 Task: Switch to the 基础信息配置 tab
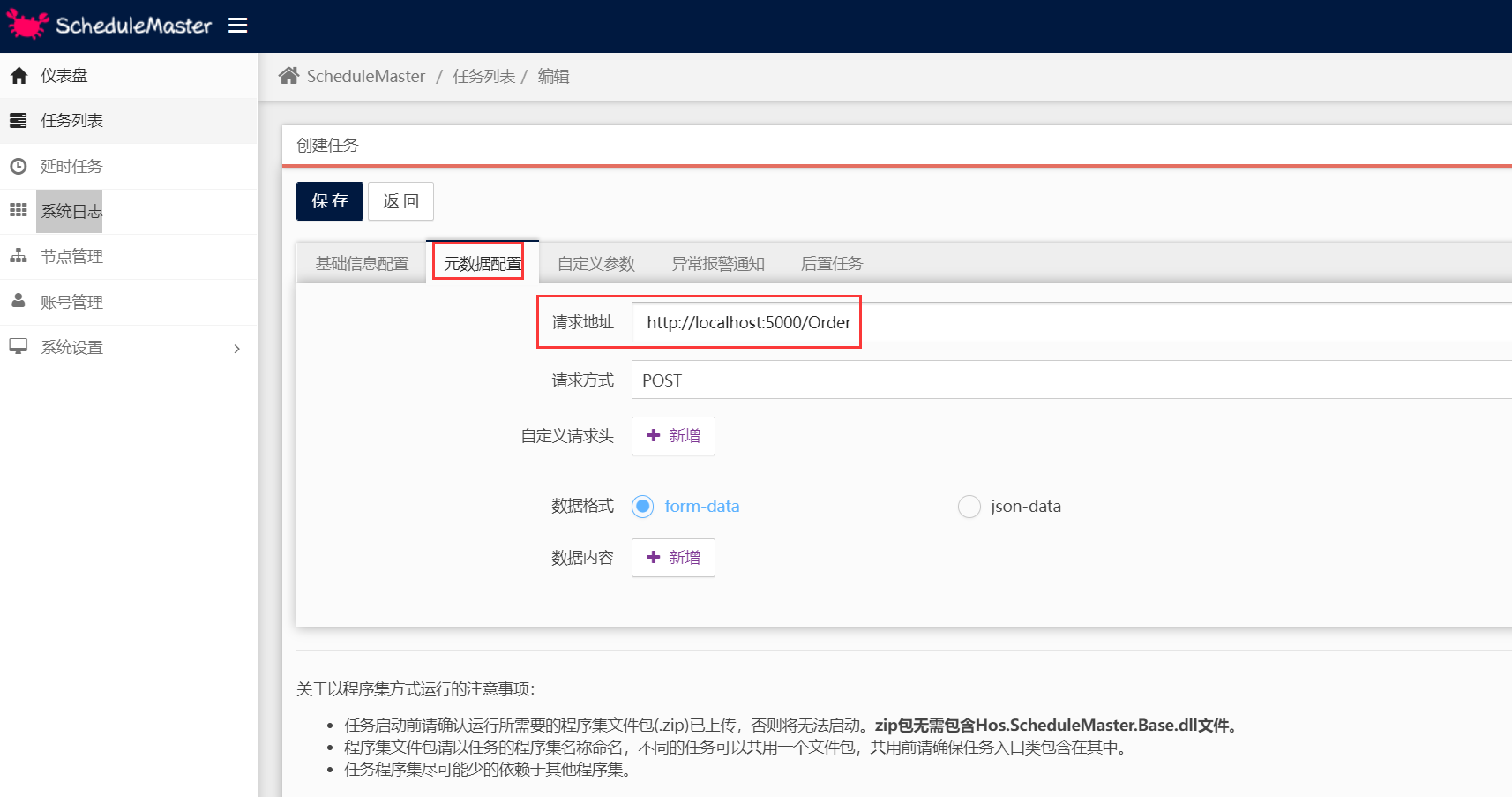pyautogui.click(x=363, y=263)
